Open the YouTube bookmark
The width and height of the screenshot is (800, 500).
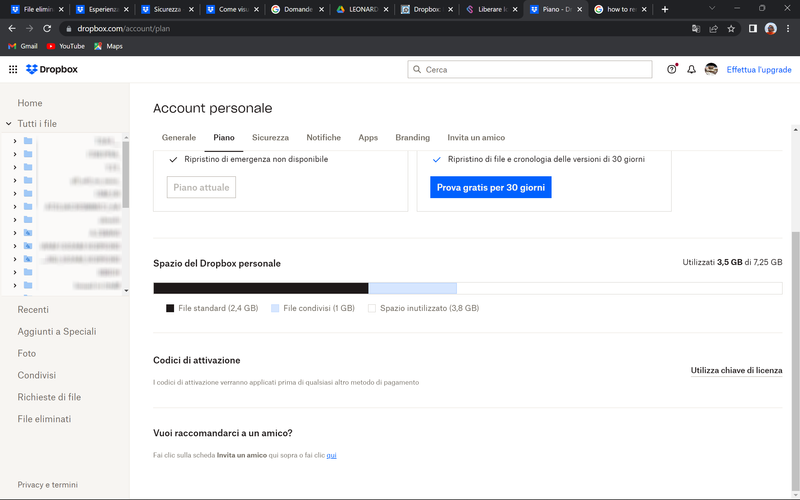click(x=65, y=46)
